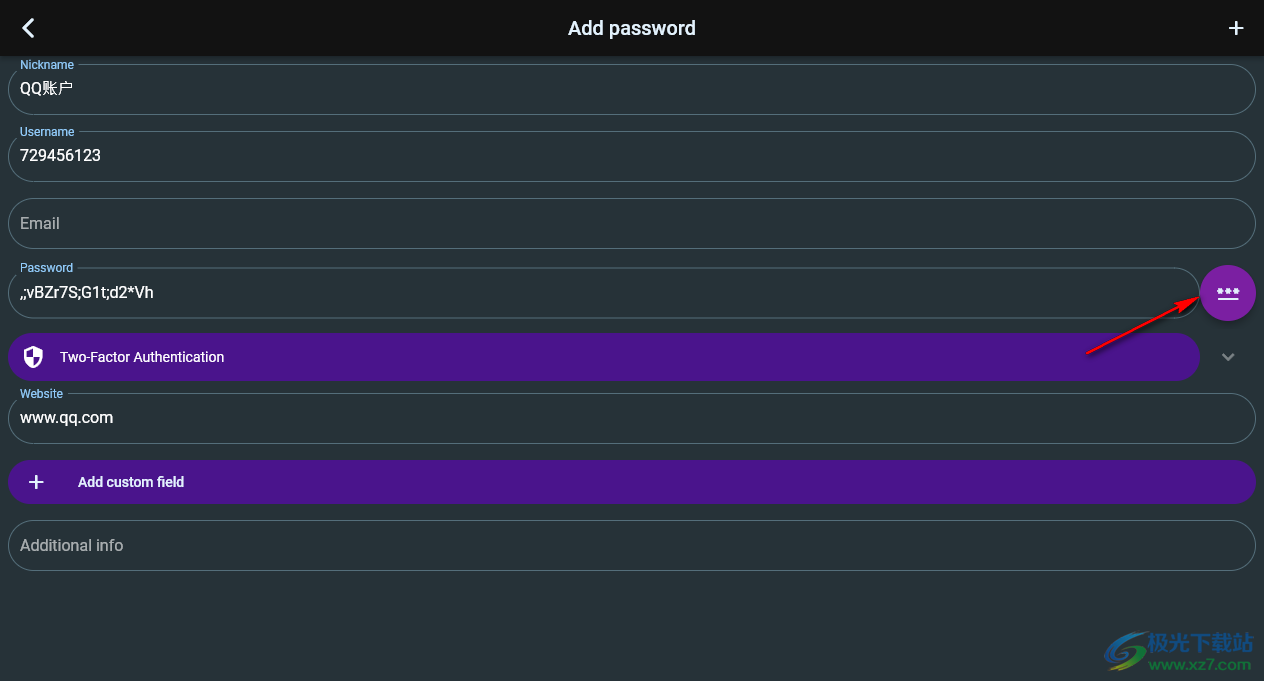Select the Additional info field
Viewport: 1264px width, 681px height.
click(632, 545)
